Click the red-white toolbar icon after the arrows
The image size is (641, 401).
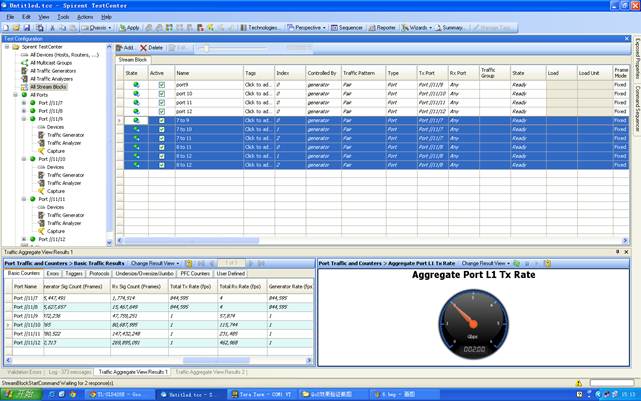pyautogui.click(x=200, y=28)
